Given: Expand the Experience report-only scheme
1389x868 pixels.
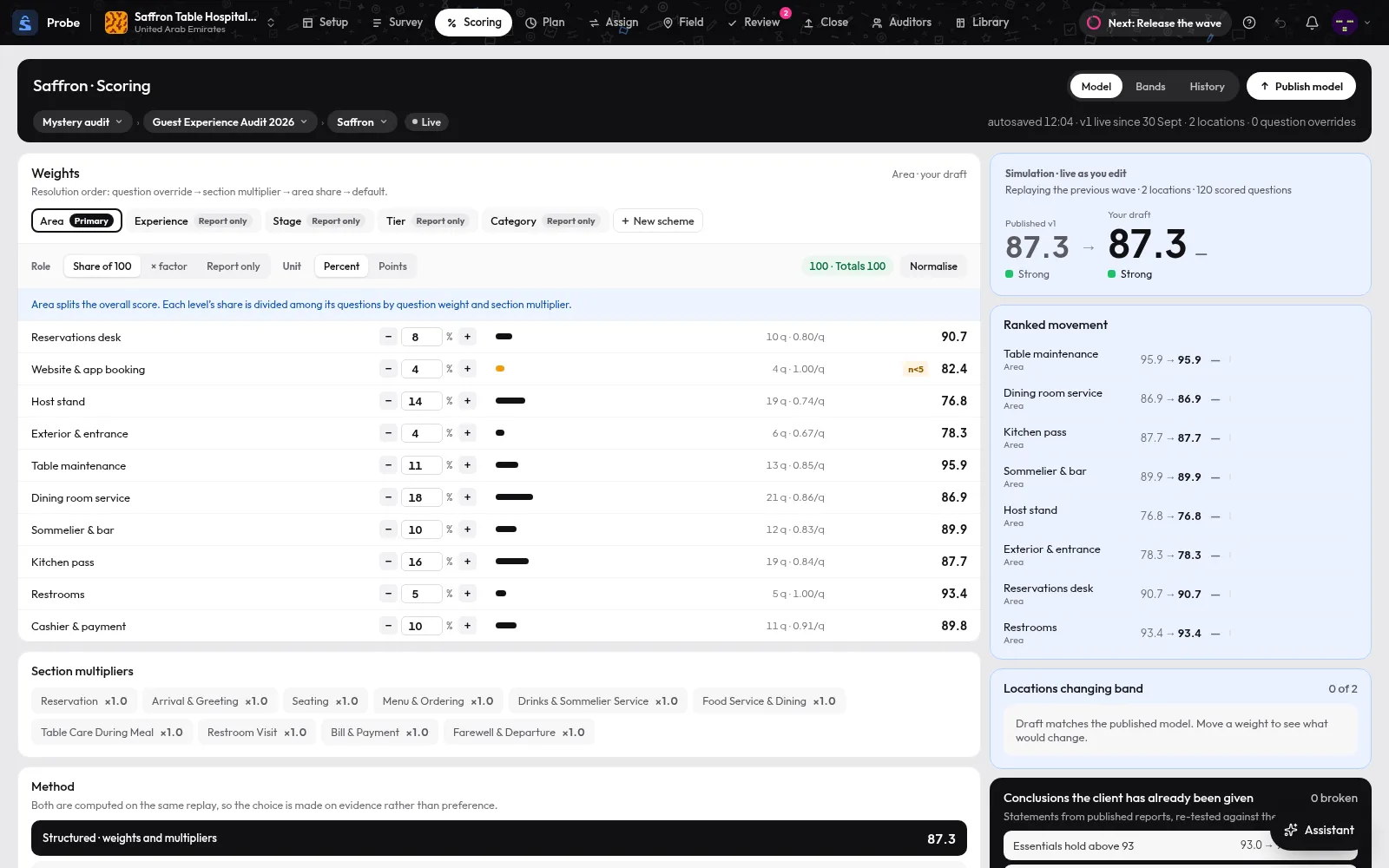Looking at the screenshot, I should 192,220.
